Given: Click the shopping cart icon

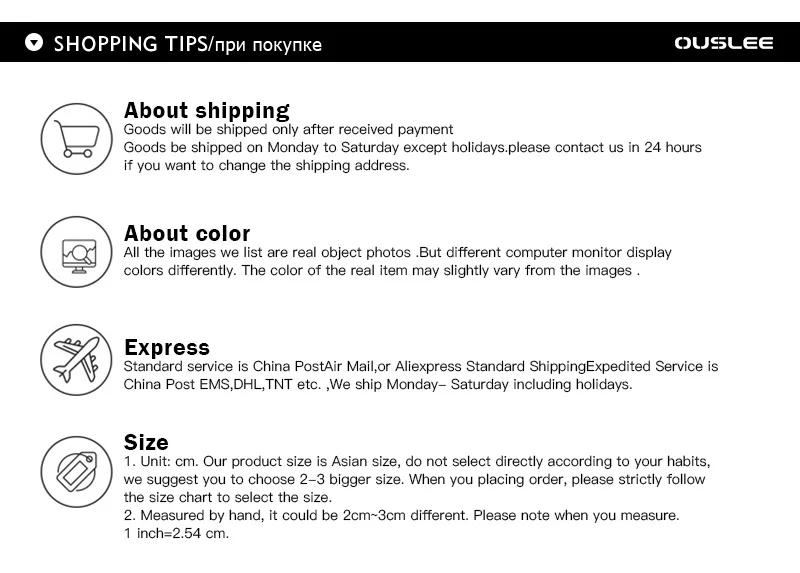Looking at the screenshot, I should point(77,139).
